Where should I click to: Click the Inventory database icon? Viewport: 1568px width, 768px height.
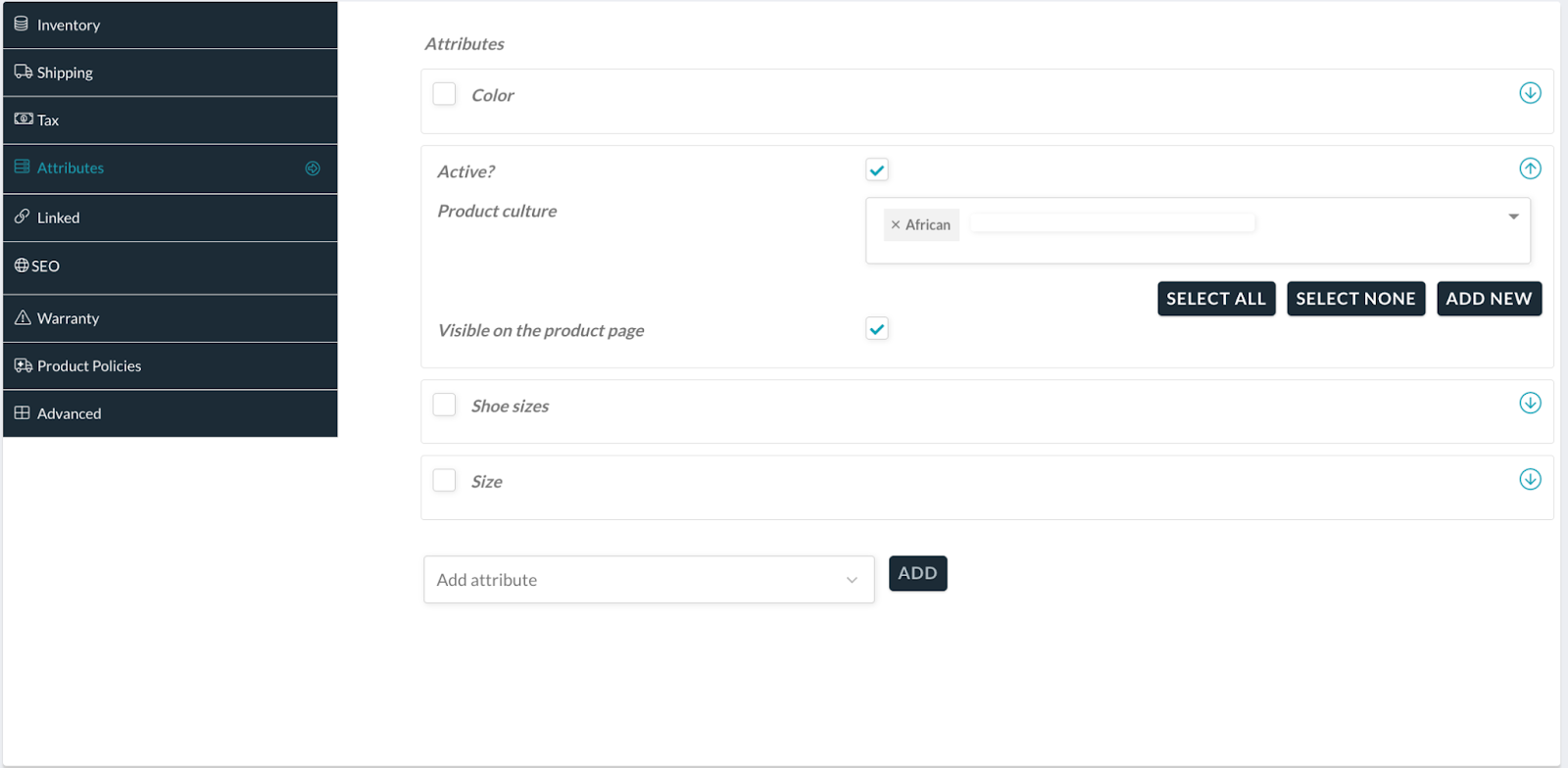tap(21, 24)
